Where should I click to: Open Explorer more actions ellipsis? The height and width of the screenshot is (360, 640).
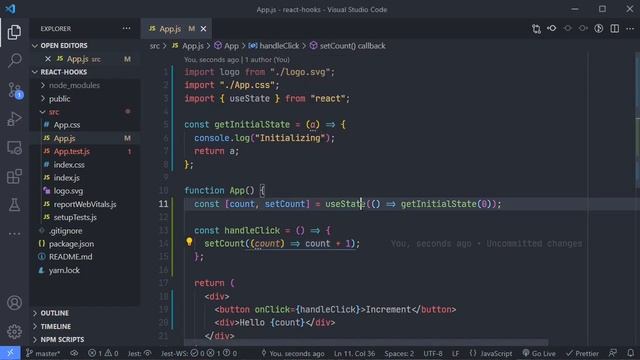[x=127, y=29]
